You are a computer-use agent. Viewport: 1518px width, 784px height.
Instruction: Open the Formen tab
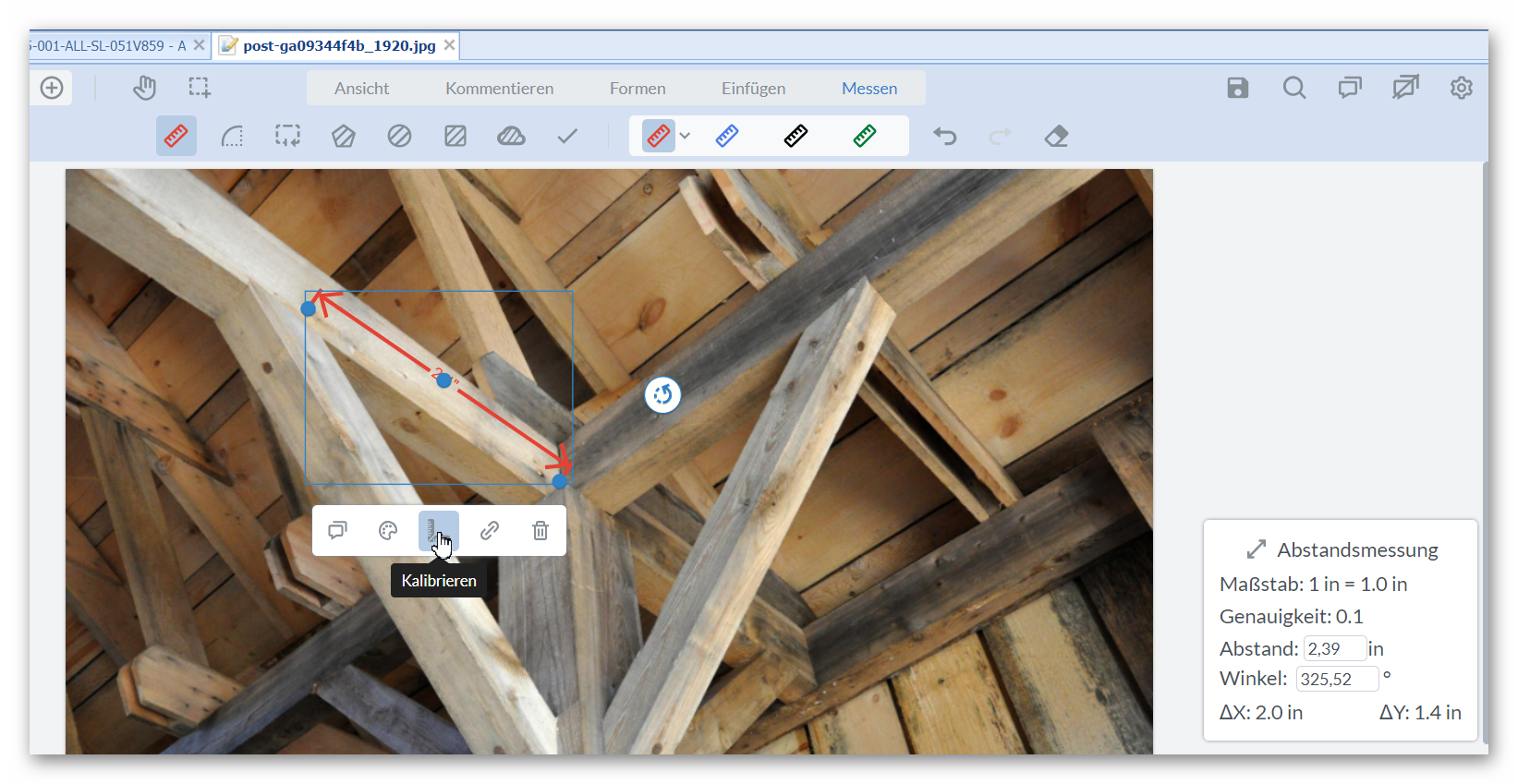click(x=637, y=89)
